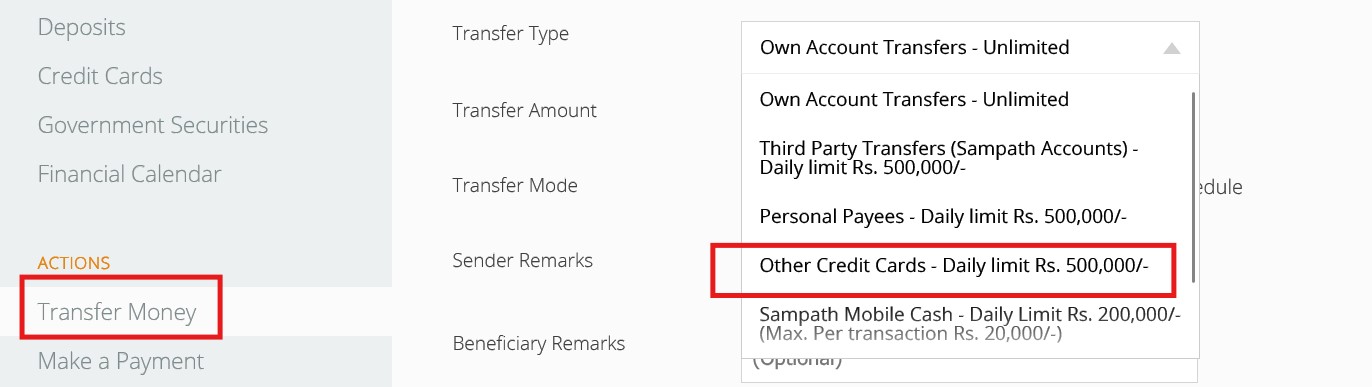Open Make a Payment action
The height and width of the screenshot is (387, 1372).
(121, 361)
